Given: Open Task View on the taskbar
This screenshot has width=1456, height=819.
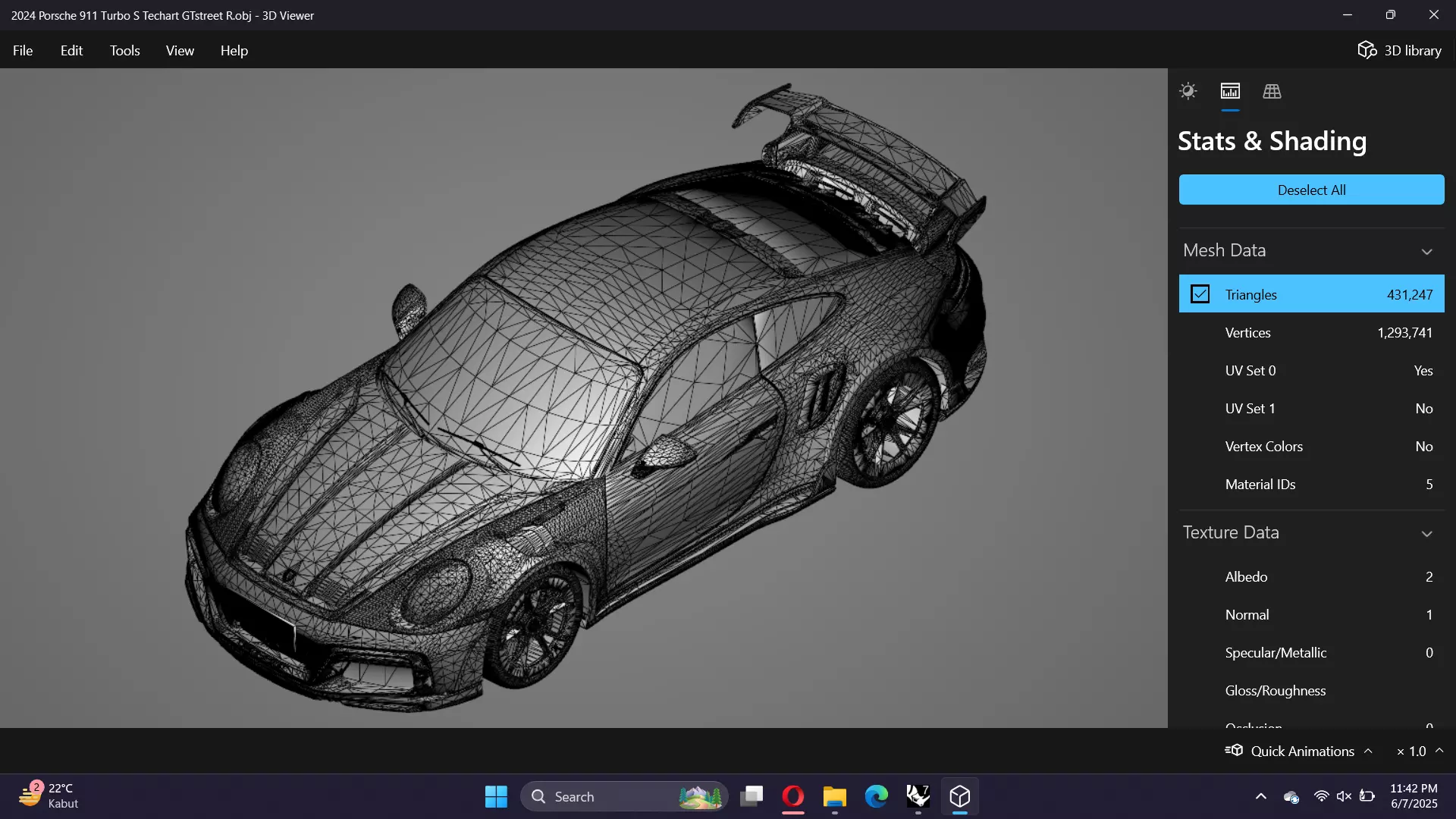Looking at the screenshot, I should 752,796.
